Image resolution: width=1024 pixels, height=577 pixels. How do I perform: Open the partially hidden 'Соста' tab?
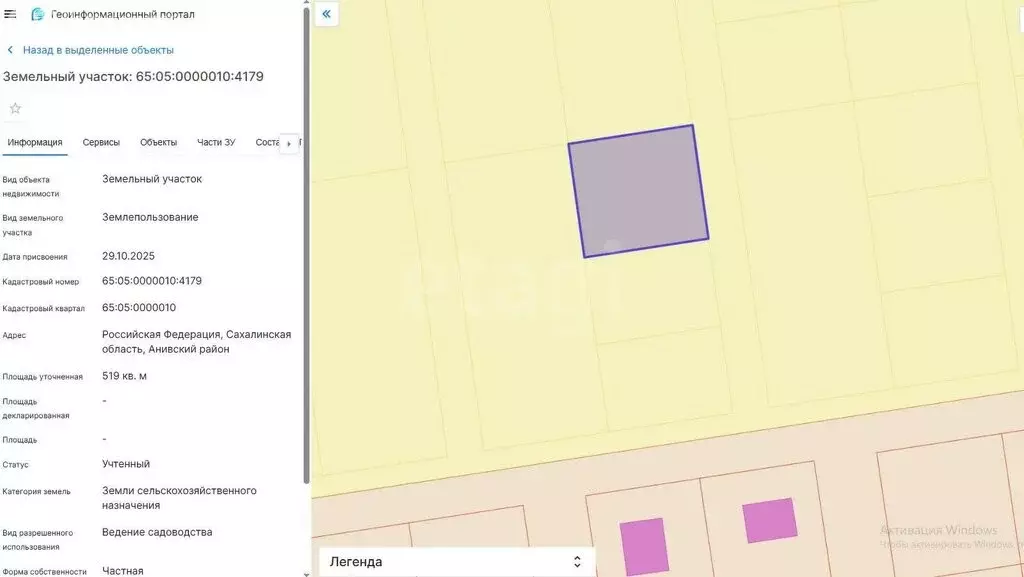pyautogui.click(x=267, y=142)
